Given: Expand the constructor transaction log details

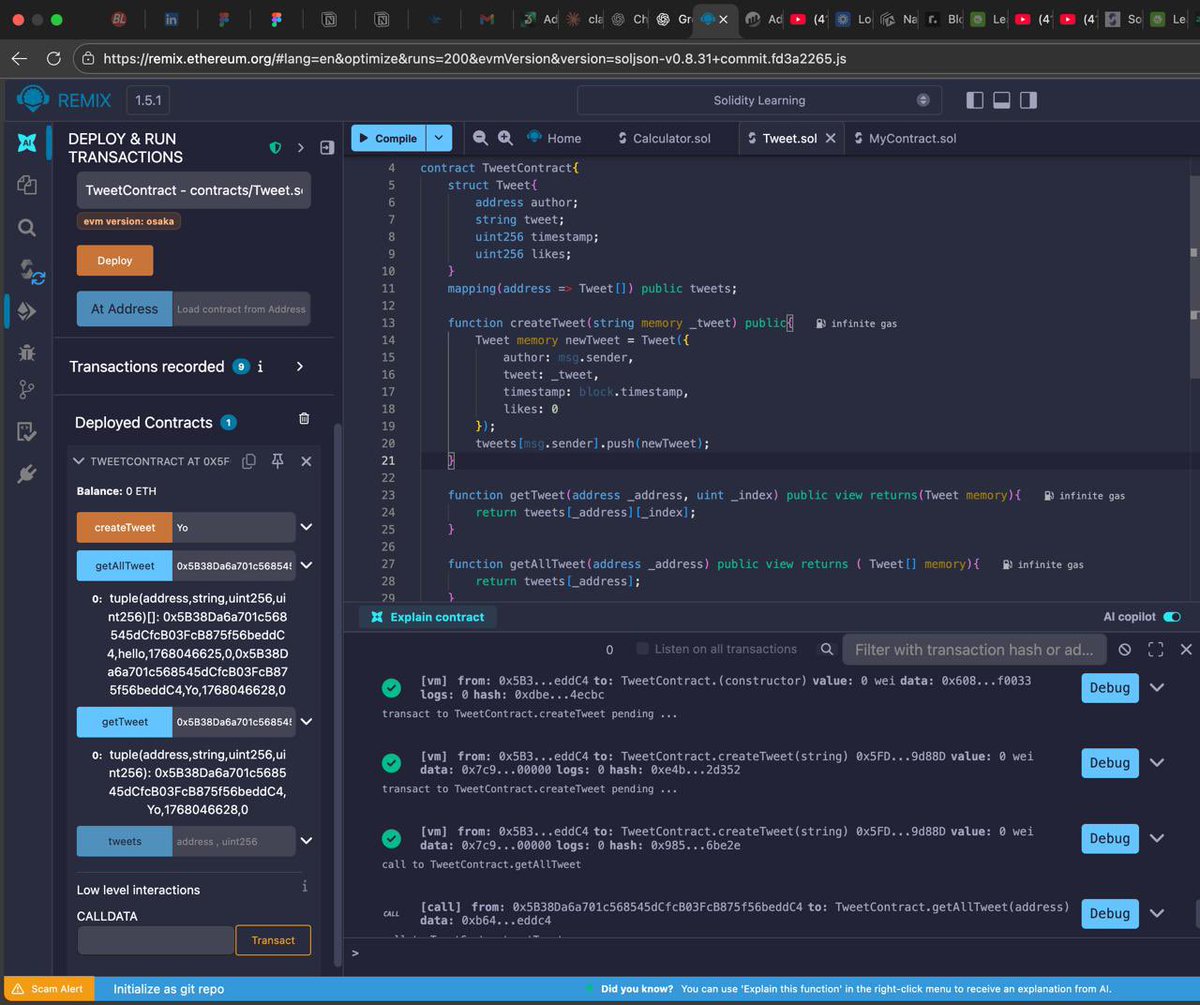Looking at the screenshot, I should pos(1157,688).
